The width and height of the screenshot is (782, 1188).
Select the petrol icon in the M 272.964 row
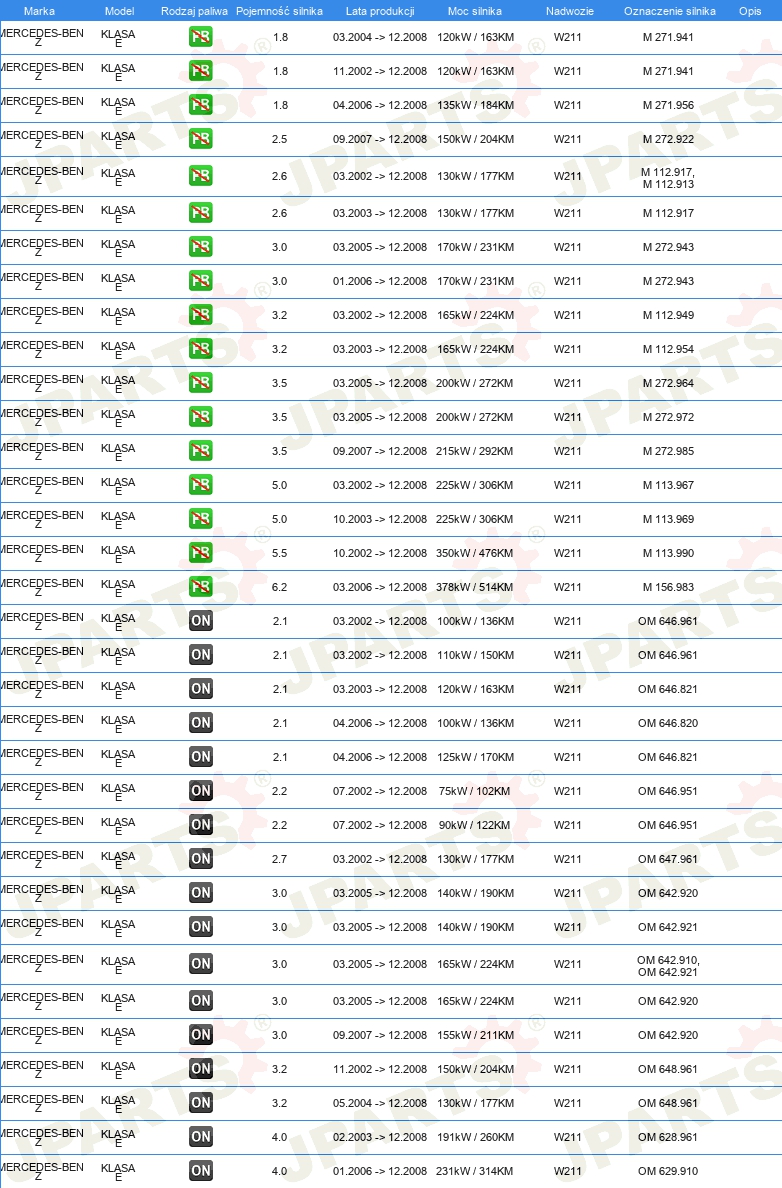click(x=201, y=383)
